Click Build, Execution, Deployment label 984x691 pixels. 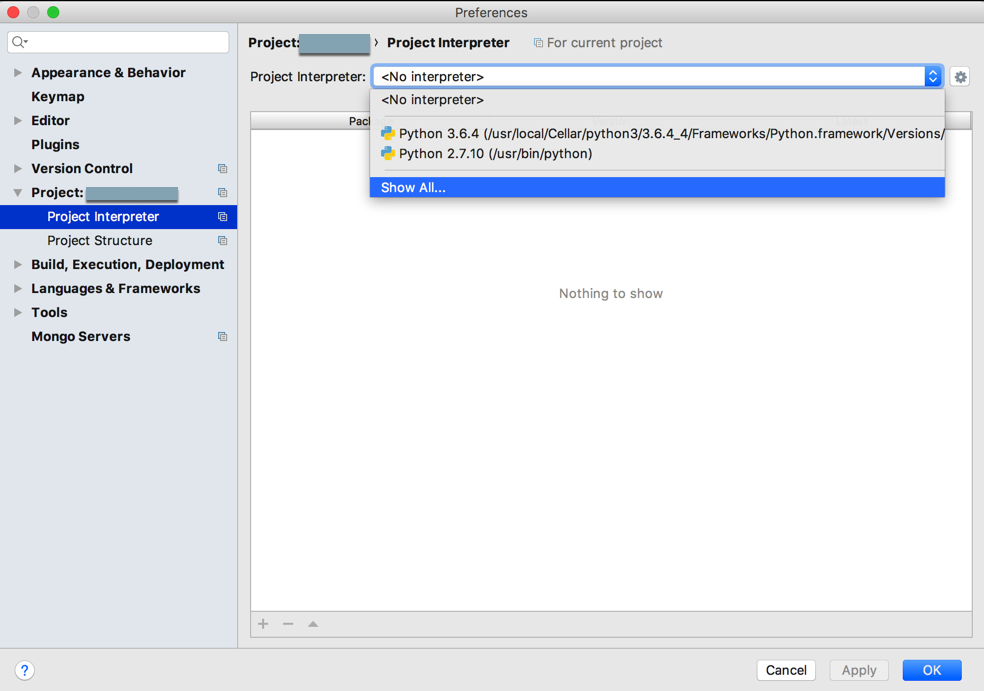click(127, 264)
